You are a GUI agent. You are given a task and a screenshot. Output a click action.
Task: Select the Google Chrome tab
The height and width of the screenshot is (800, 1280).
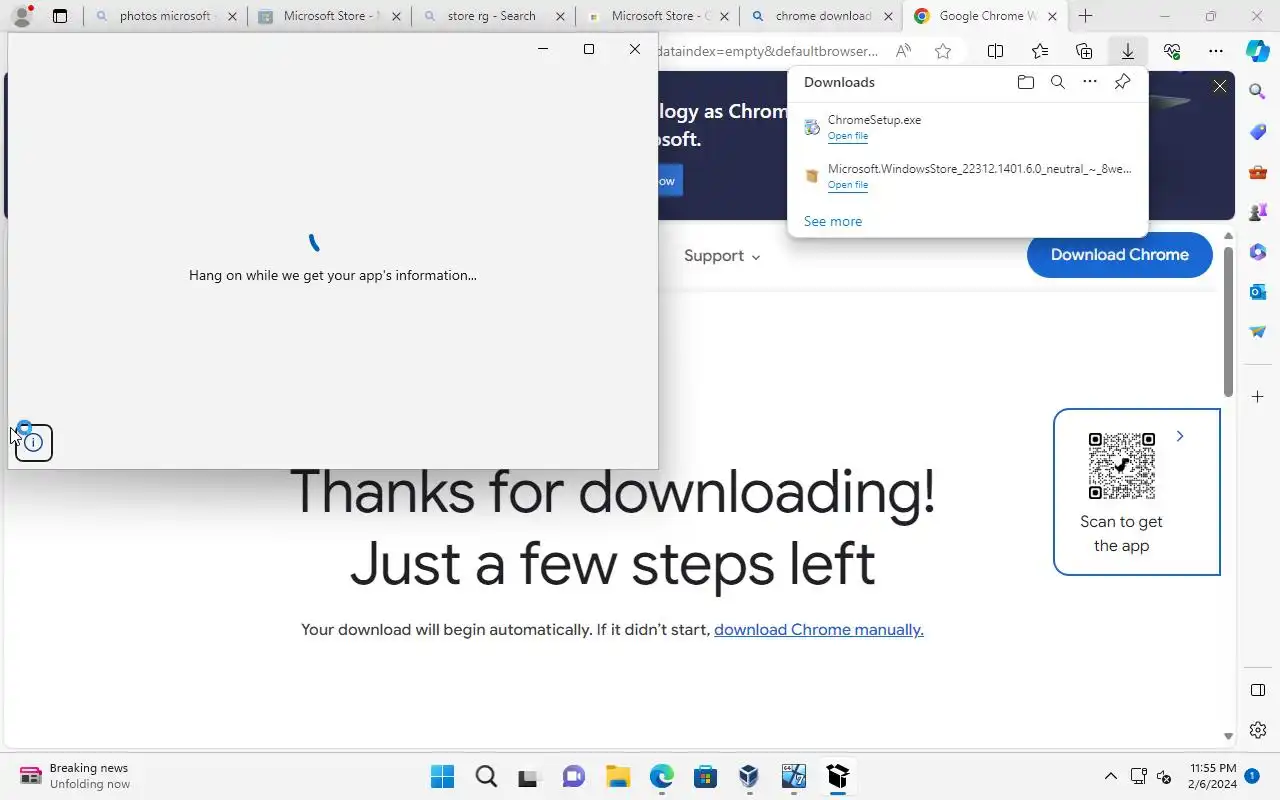(985, 16)
